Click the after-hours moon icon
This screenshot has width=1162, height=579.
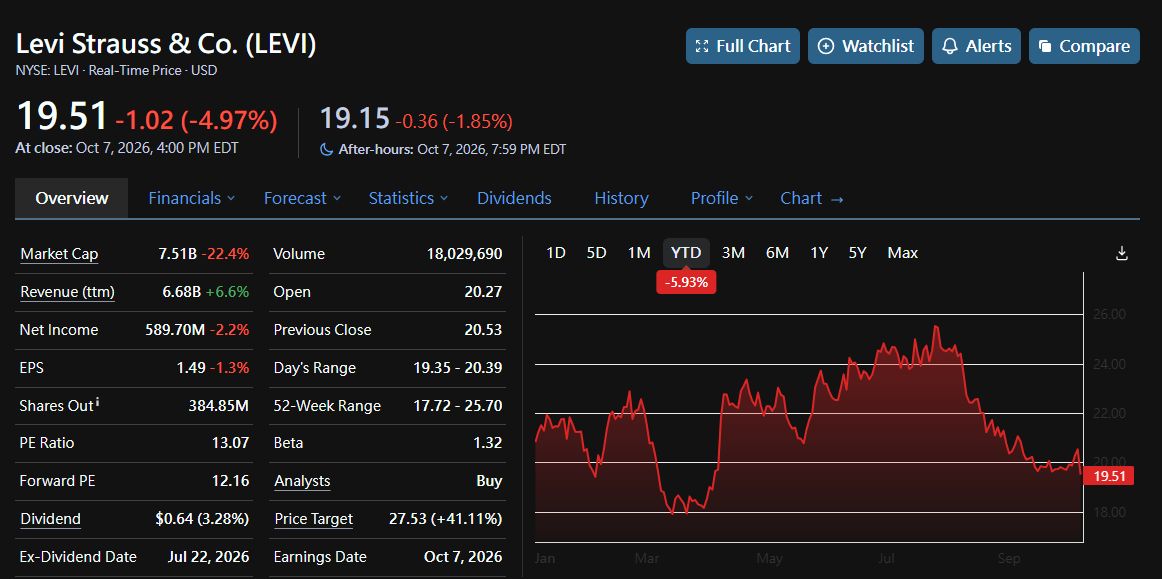point(326,150)
